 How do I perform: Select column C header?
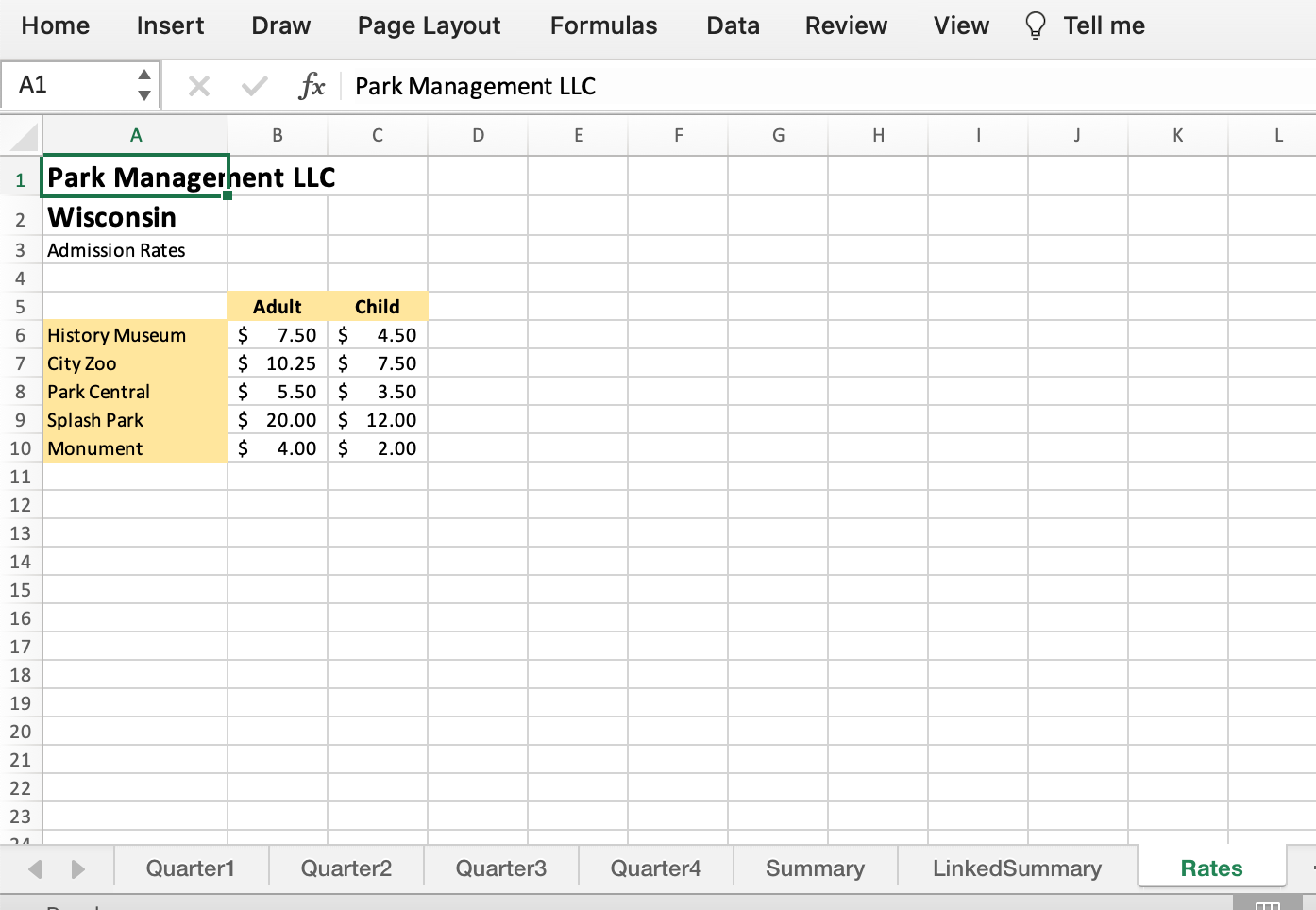pyautogui.click(x=378, y=135)
